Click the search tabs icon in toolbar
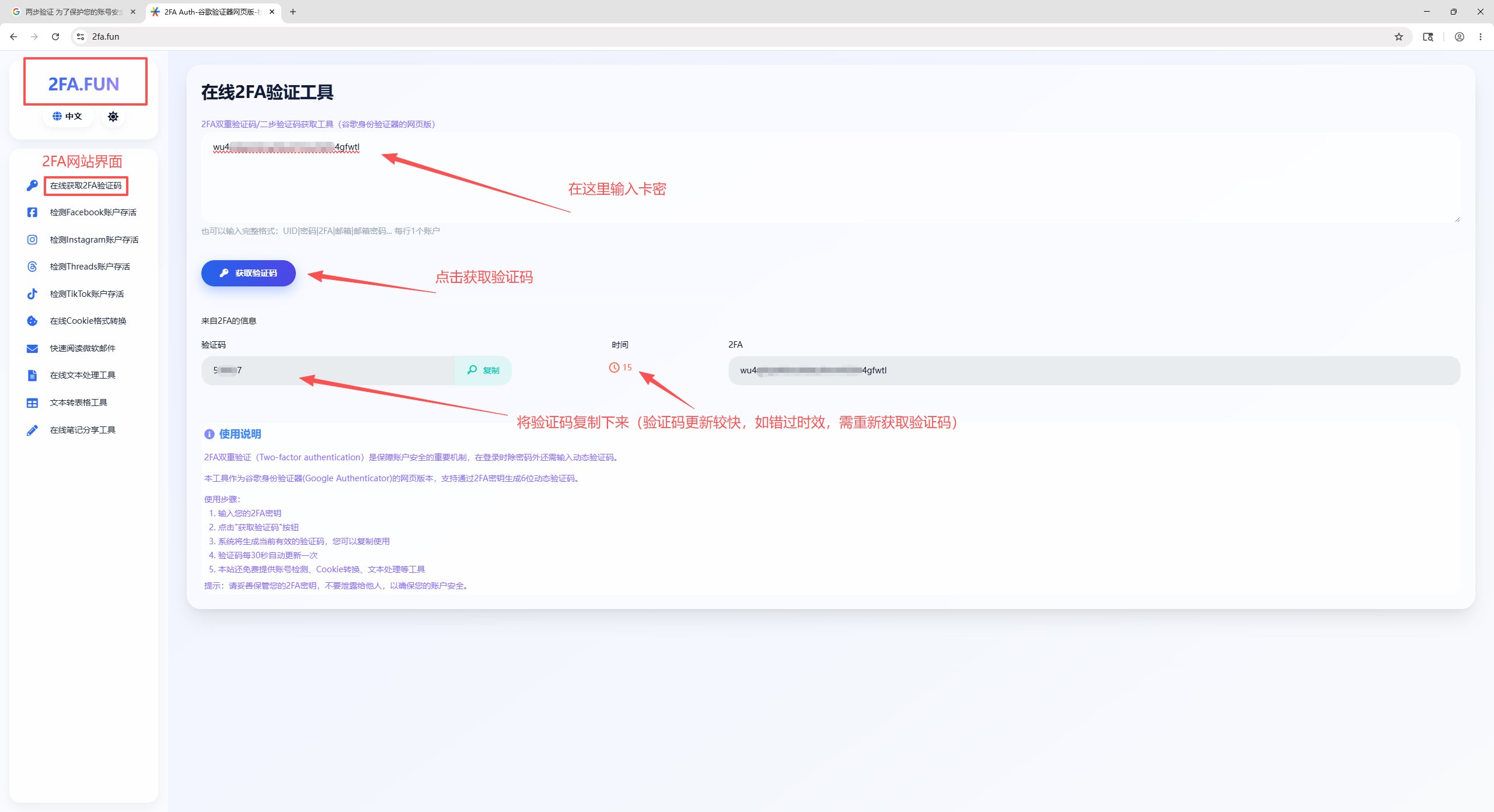The height and width of the screenshot is (812, 1494). point(1428,37)
